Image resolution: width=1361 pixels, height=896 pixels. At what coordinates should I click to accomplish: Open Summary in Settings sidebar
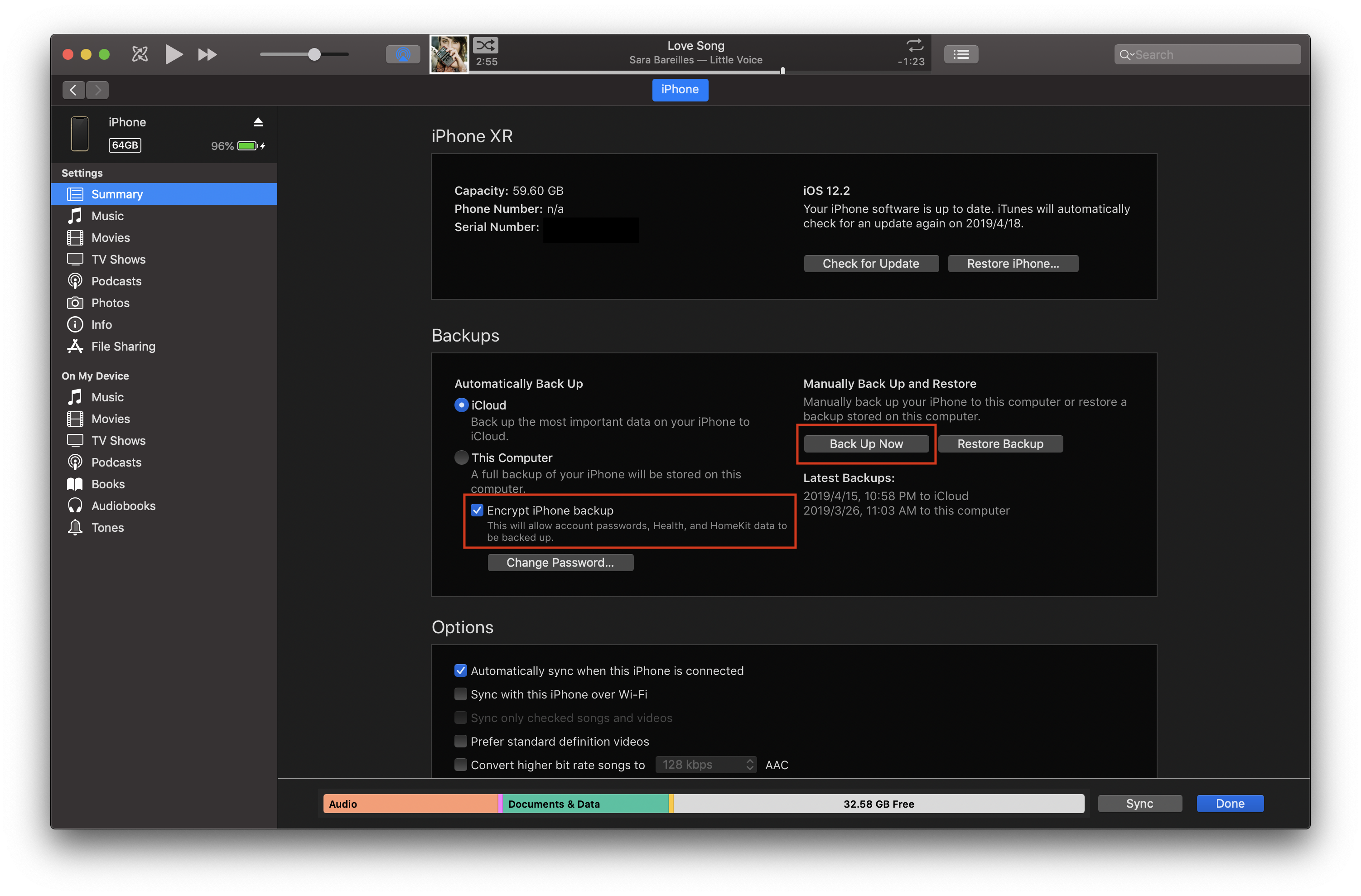(x=164, y=194)
